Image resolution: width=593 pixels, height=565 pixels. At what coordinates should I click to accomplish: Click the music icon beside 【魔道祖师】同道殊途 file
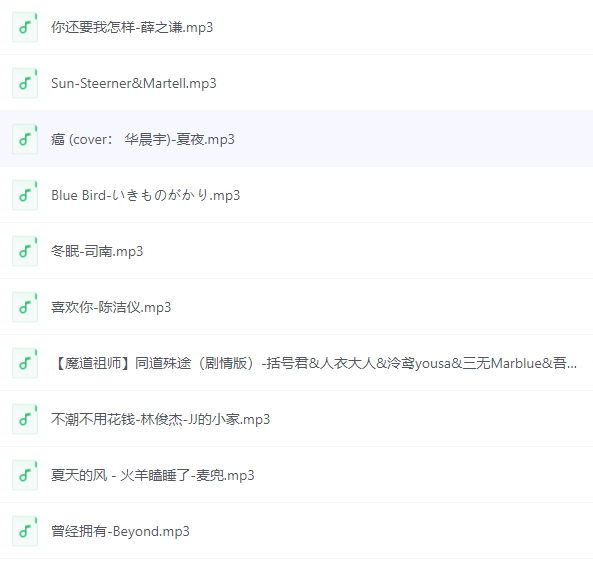tap(25, 363)
